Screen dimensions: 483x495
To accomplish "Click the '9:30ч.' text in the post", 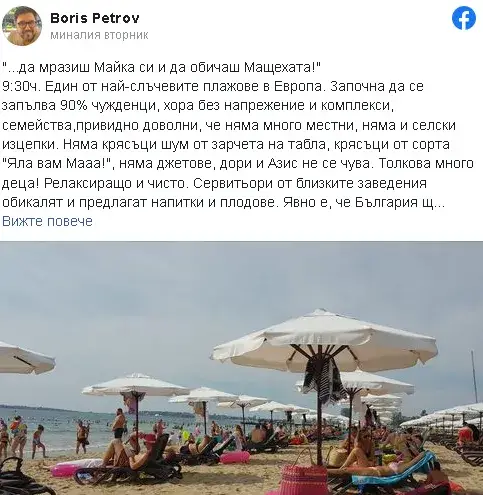I will (x=21, y=86).
